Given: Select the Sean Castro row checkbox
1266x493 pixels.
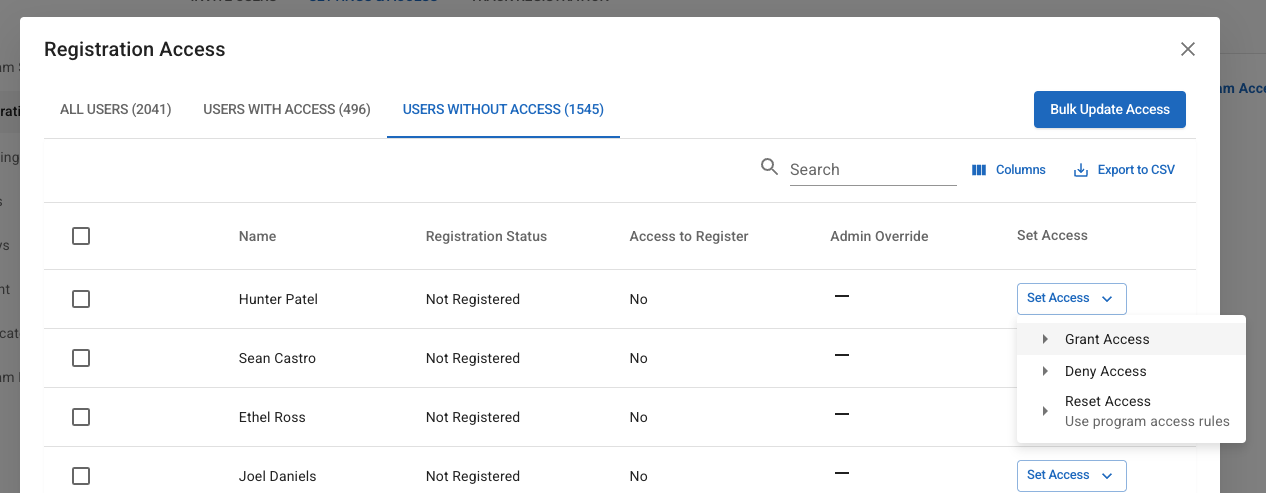Looking at the screenshot, I should (x=81, y=358).
